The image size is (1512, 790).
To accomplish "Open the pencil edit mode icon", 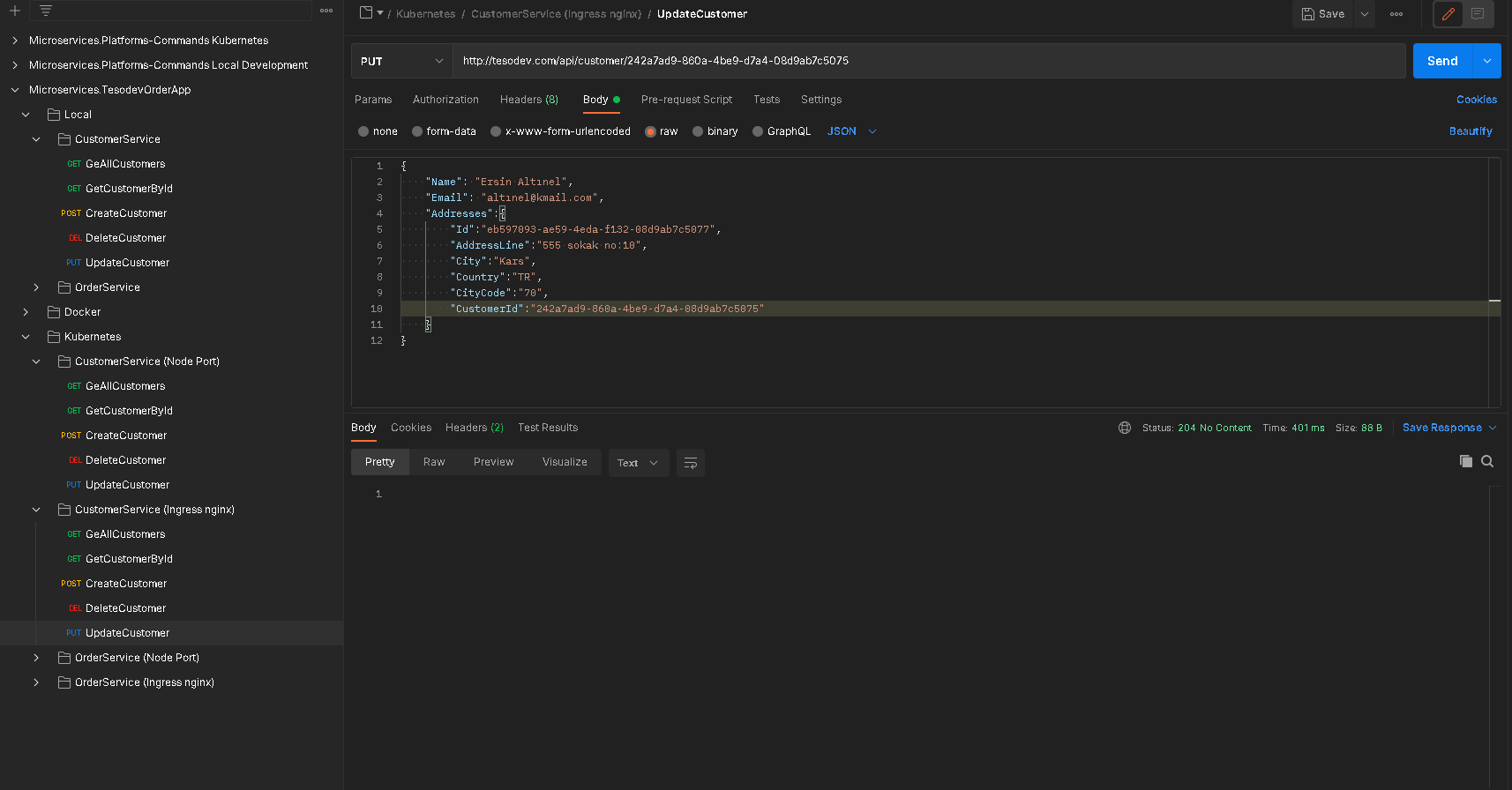I will pos(1448,14).
